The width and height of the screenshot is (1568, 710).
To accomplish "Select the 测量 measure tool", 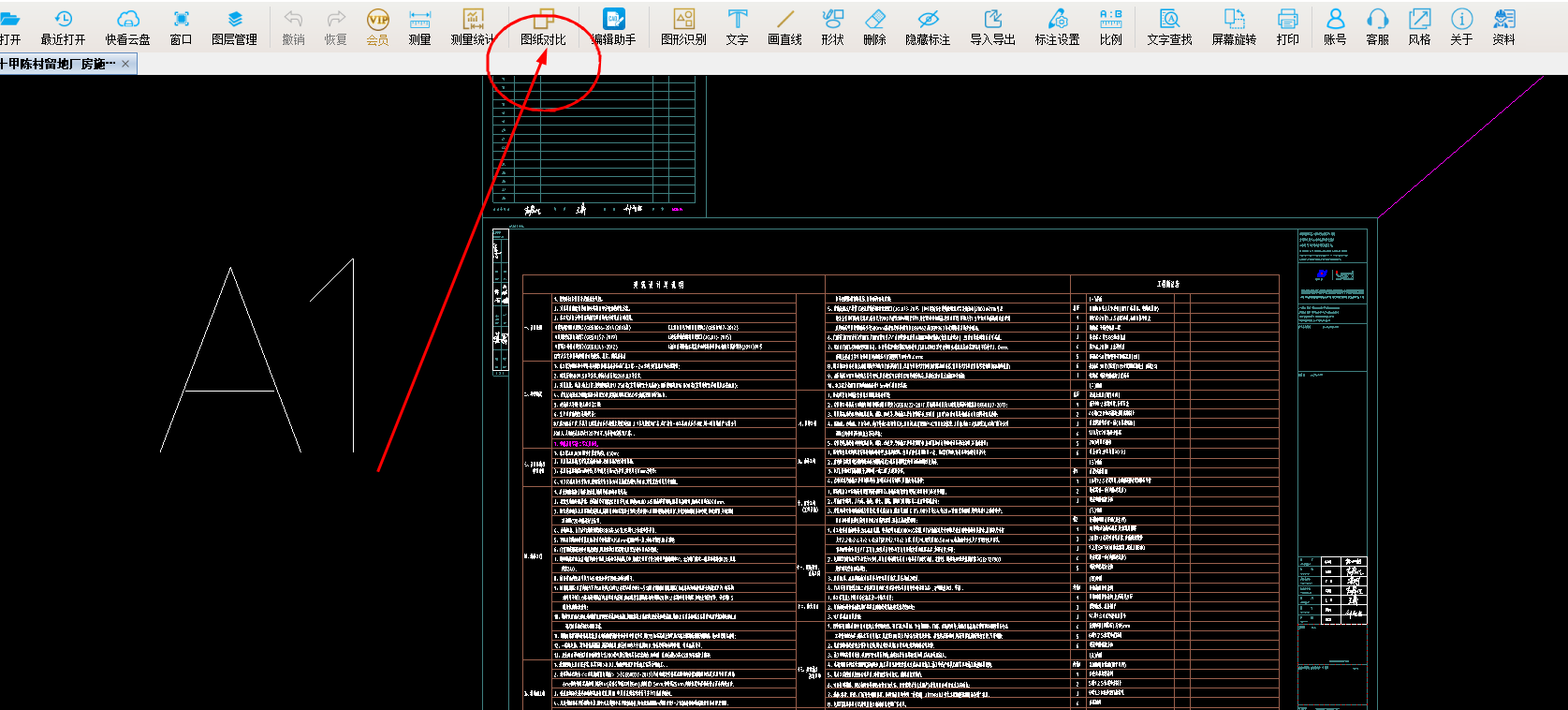I will pos(419,26).
